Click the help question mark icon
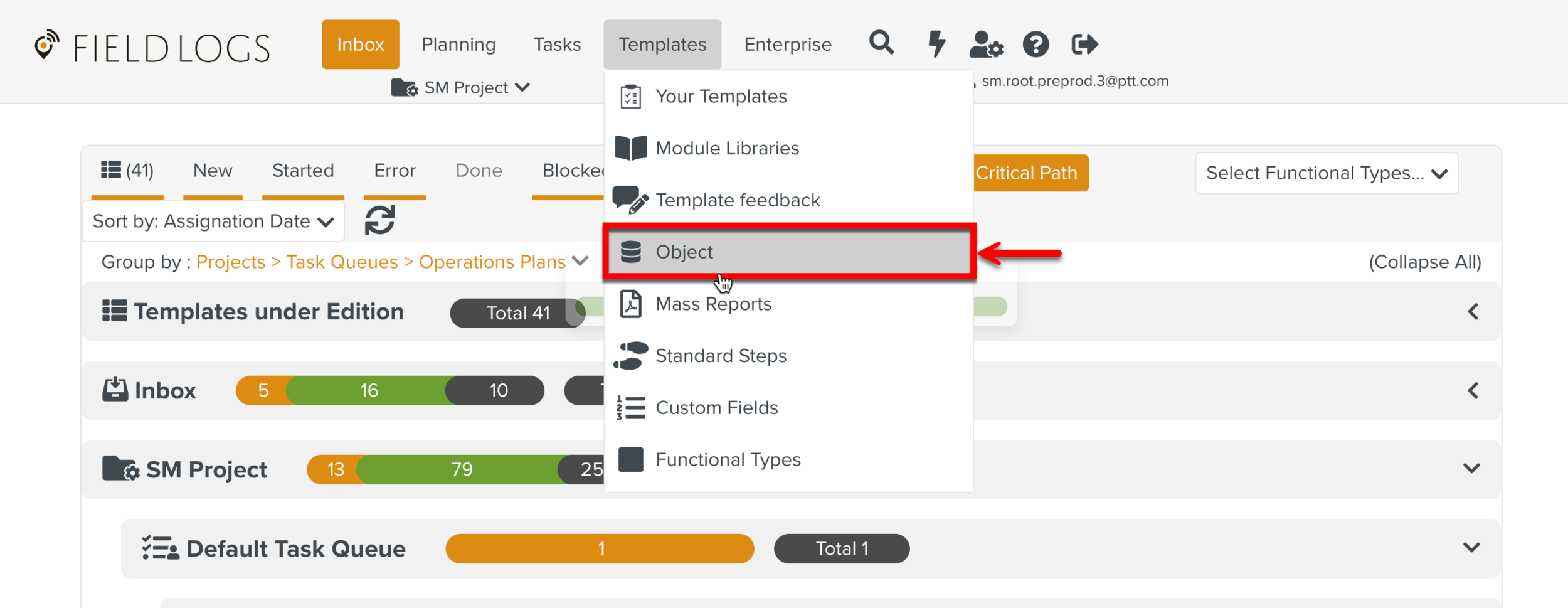The width and height of the screenshot is (1568, 608). click(1036, 45)
